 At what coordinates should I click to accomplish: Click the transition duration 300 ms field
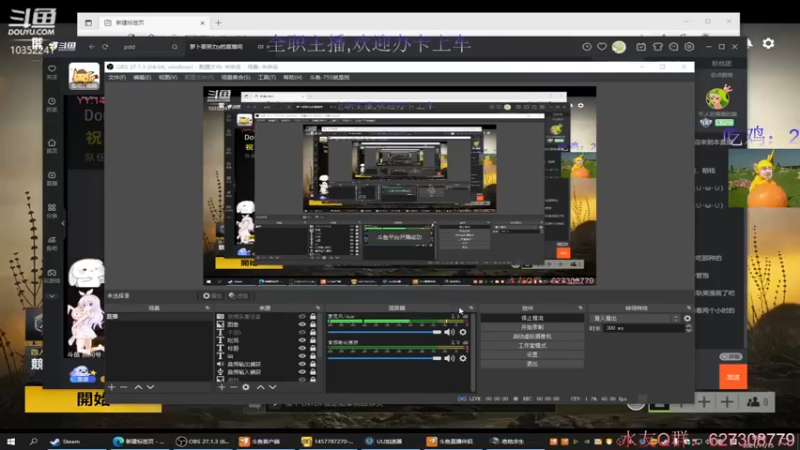click(x=644, y=329)
